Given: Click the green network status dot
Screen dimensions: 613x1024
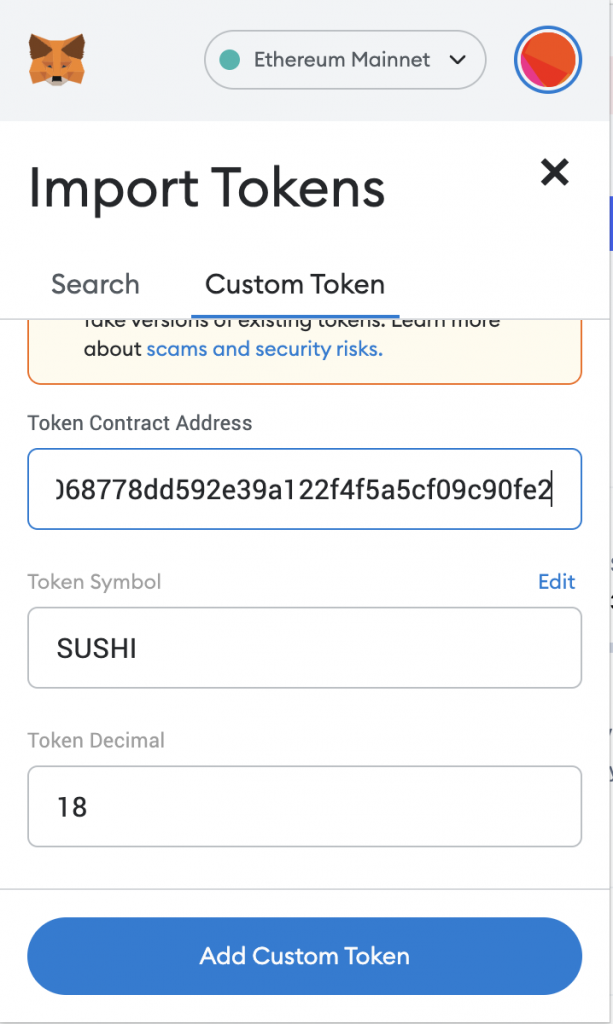Looking at the screenshot, I should [231, 60].
